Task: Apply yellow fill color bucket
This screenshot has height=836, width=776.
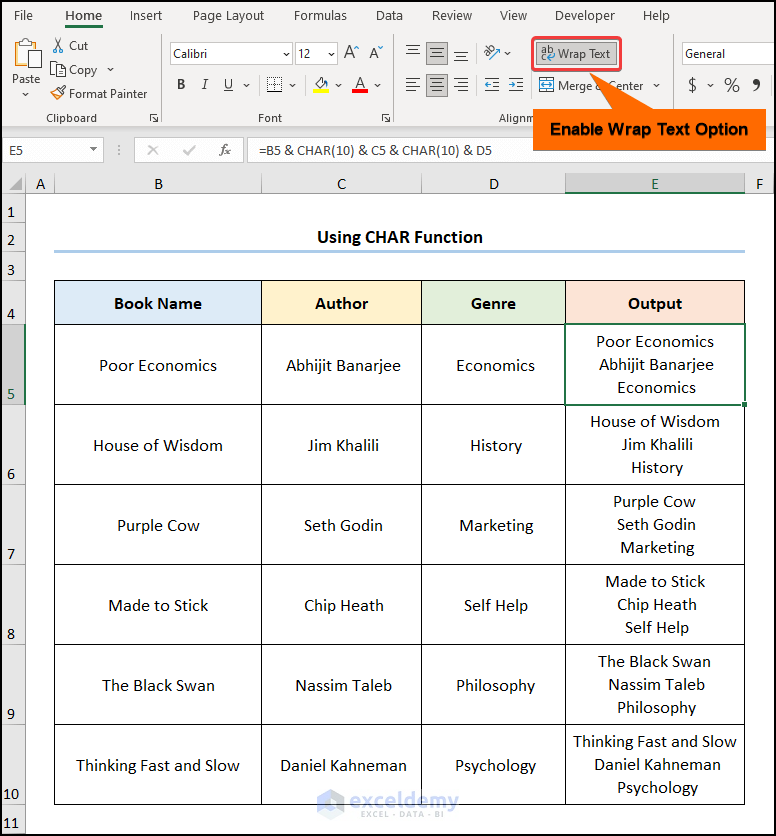Action: (x=321, y=84)
